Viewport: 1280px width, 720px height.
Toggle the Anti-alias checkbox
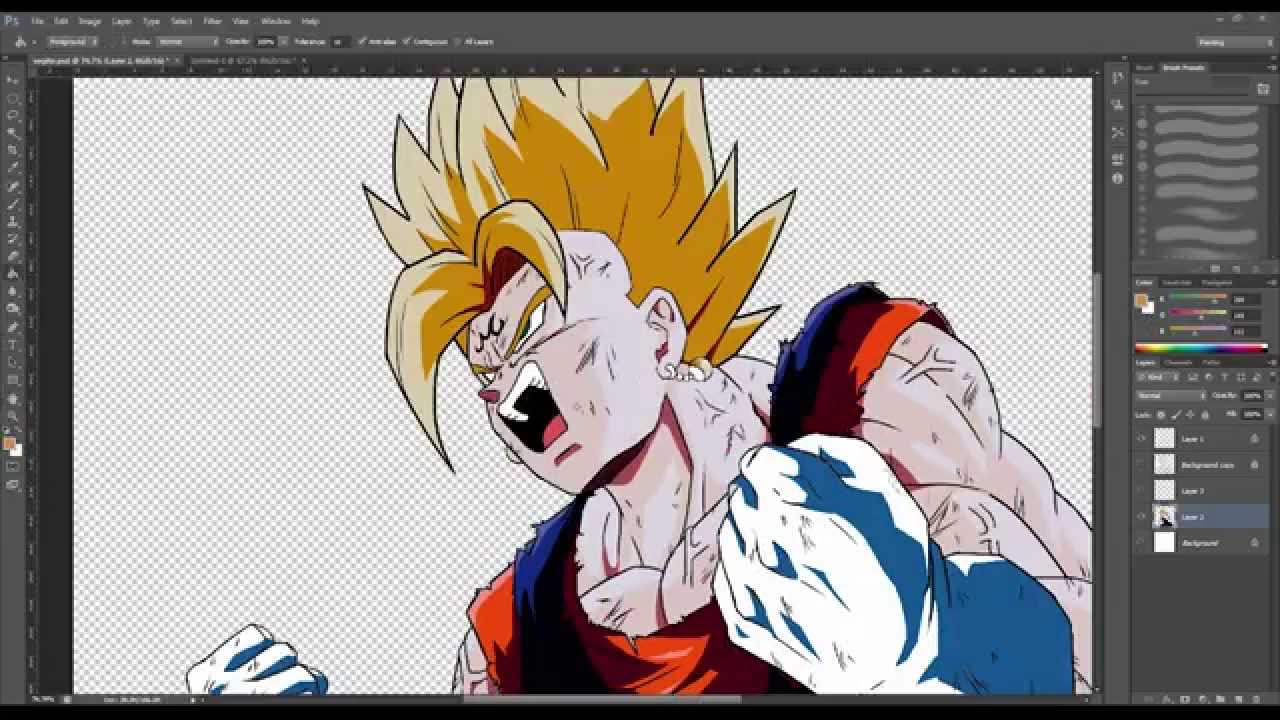362,42
